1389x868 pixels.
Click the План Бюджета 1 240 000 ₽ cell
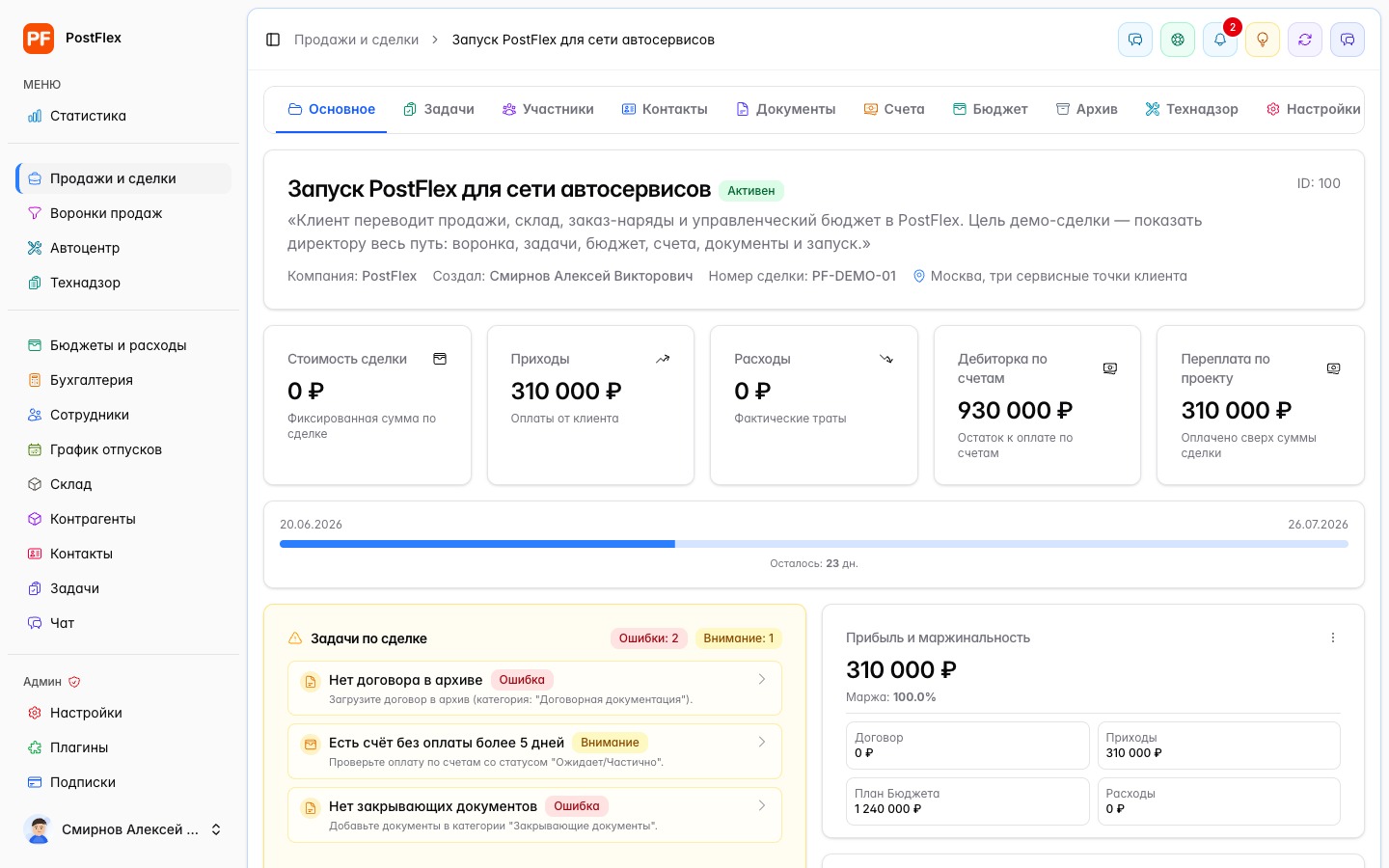[x=967, y=801]
